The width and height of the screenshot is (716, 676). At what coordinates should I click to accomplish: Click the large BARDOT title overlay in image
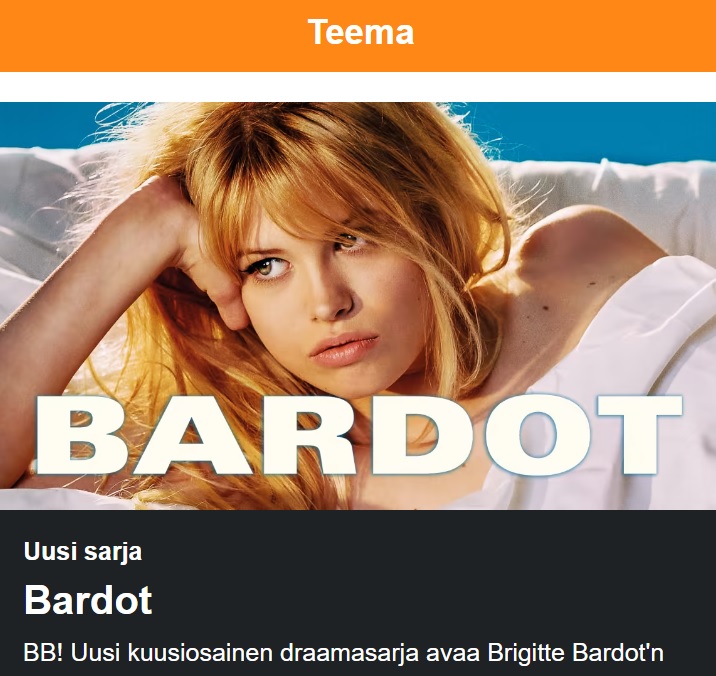click(359, 435)
